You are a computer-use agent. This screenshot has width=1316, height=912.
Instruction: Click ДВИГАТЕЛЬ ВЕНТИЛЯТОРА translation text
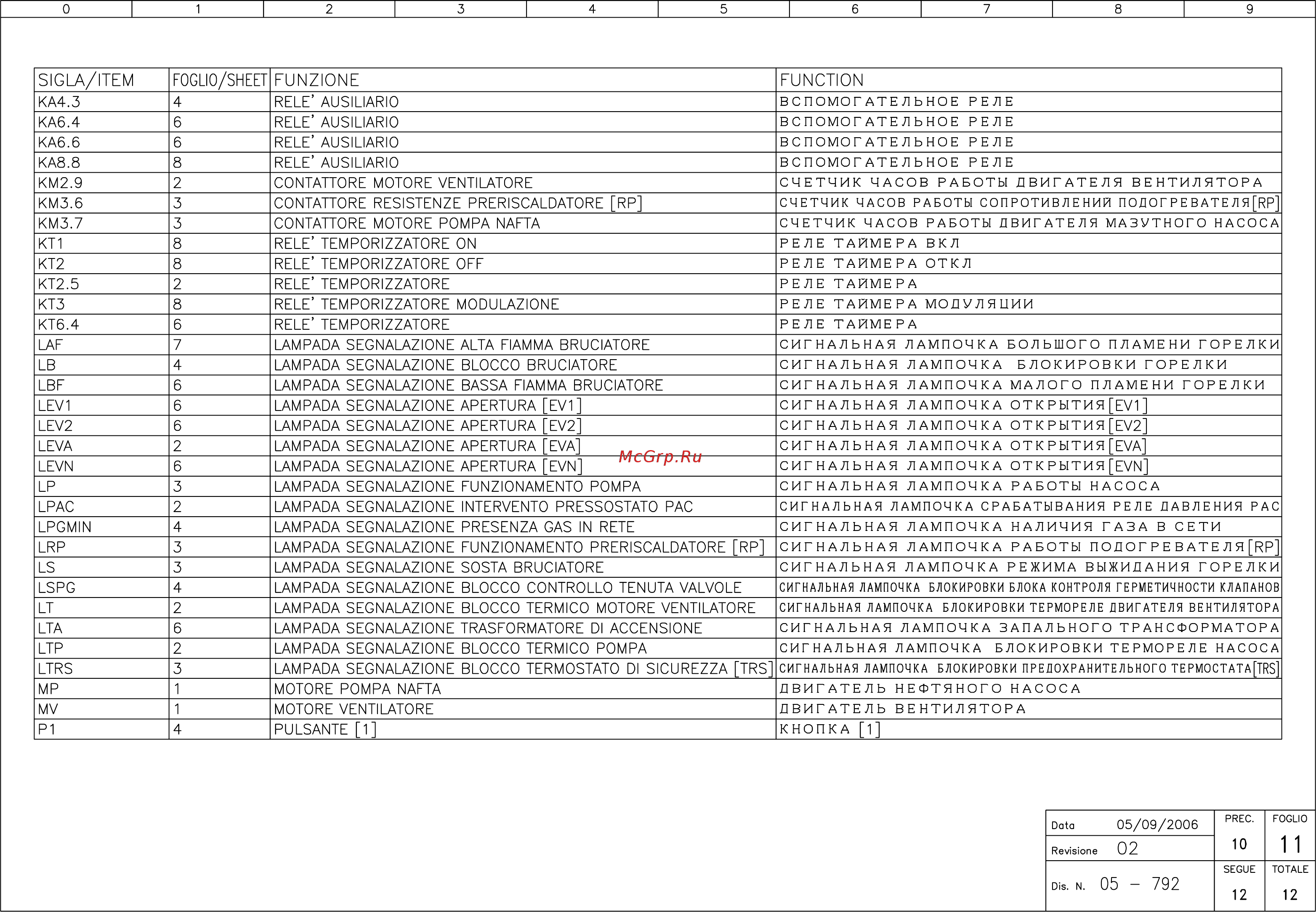902,709
